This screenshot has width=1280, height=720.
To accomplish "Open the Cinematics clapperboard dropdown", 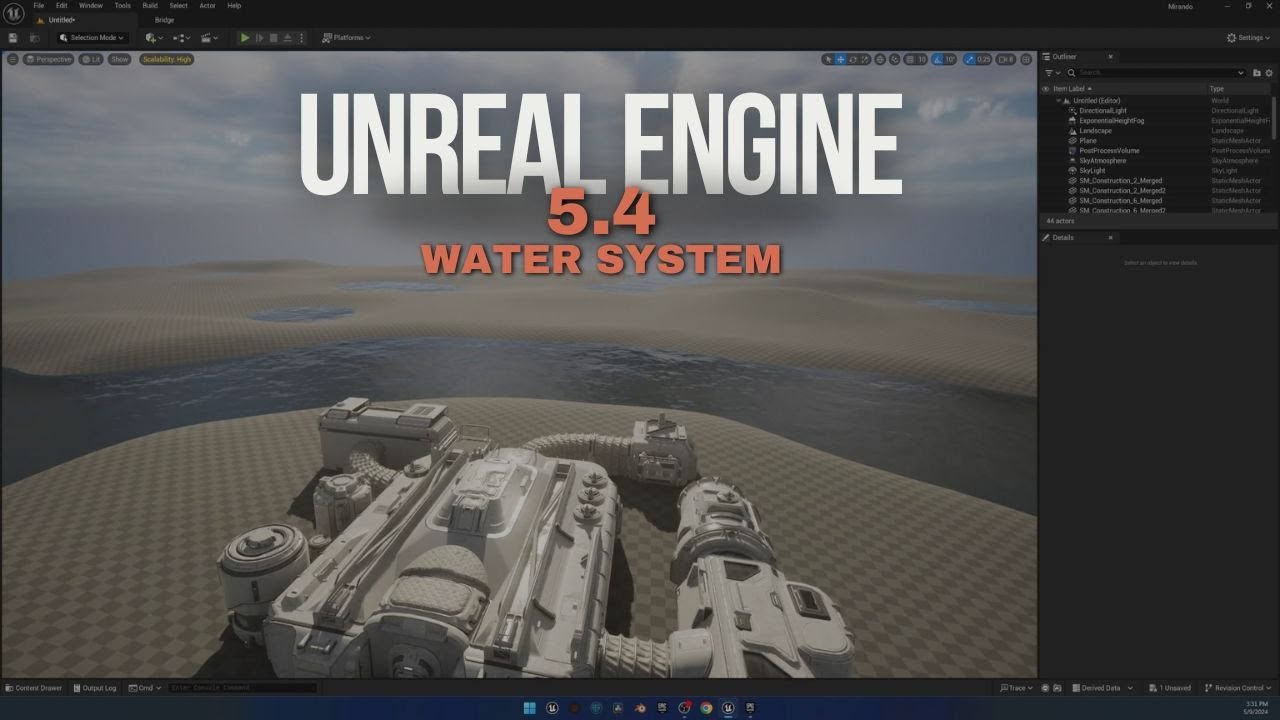I will point(209,38).
